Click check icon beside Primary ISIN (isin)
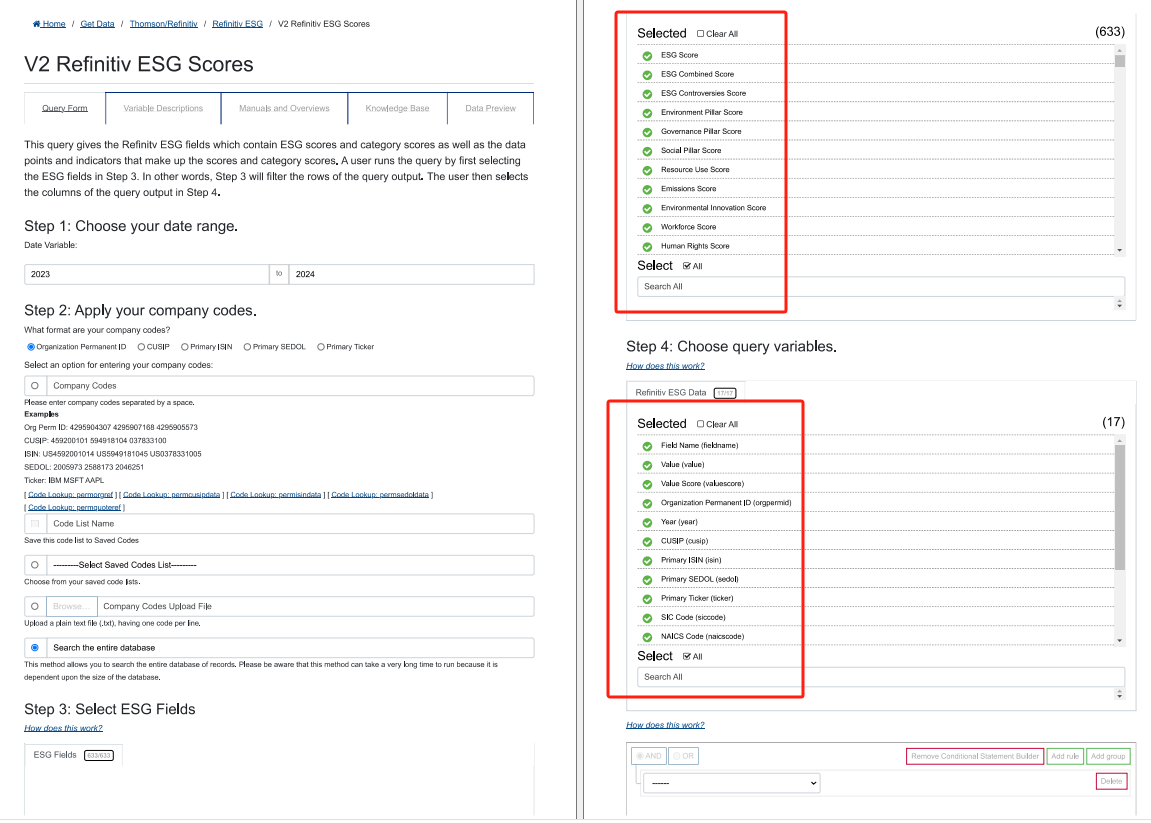 tap(647, 561)
